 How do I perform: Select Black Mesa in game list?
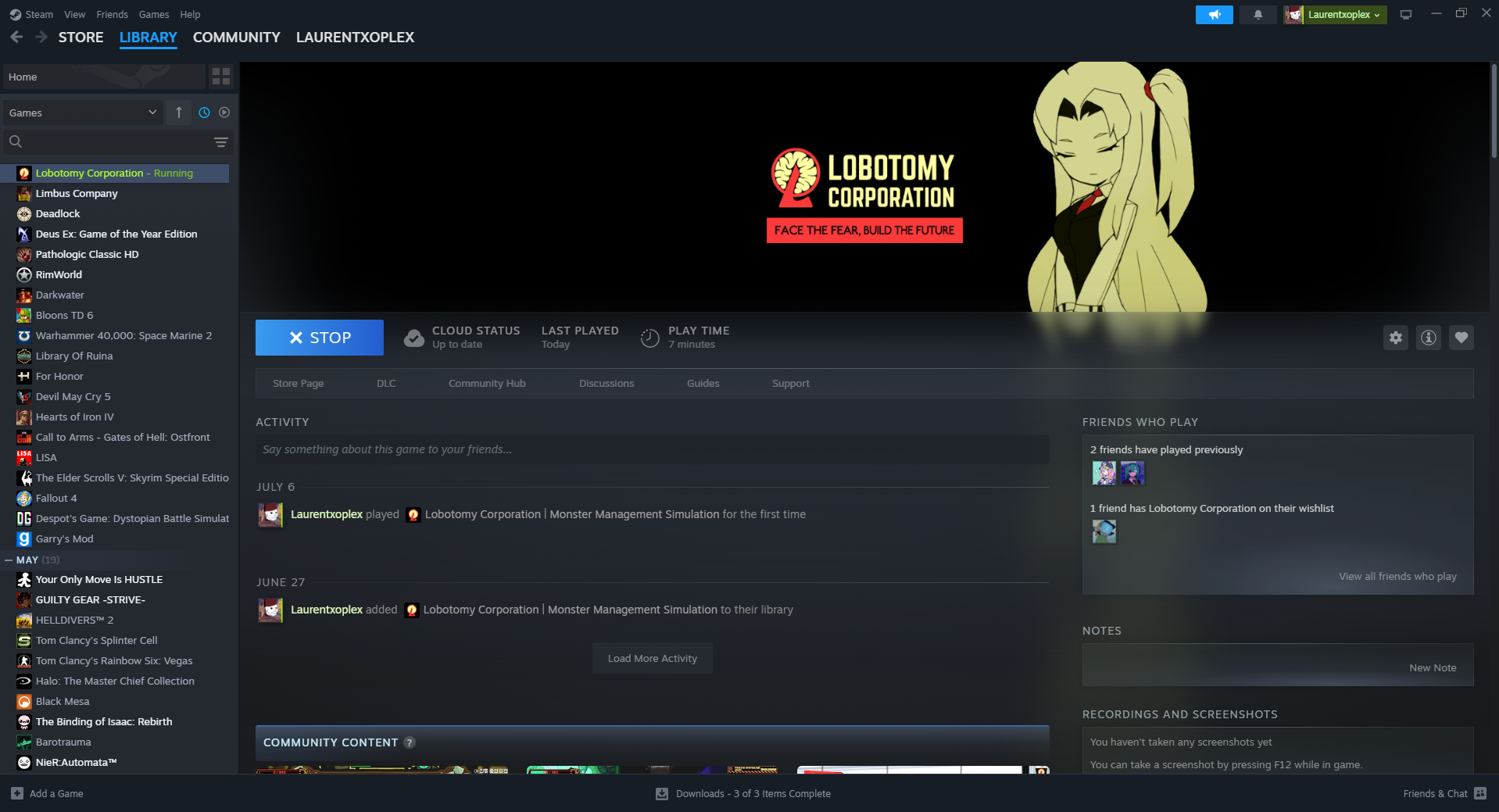pyautogui.click(x=115, y=702)
